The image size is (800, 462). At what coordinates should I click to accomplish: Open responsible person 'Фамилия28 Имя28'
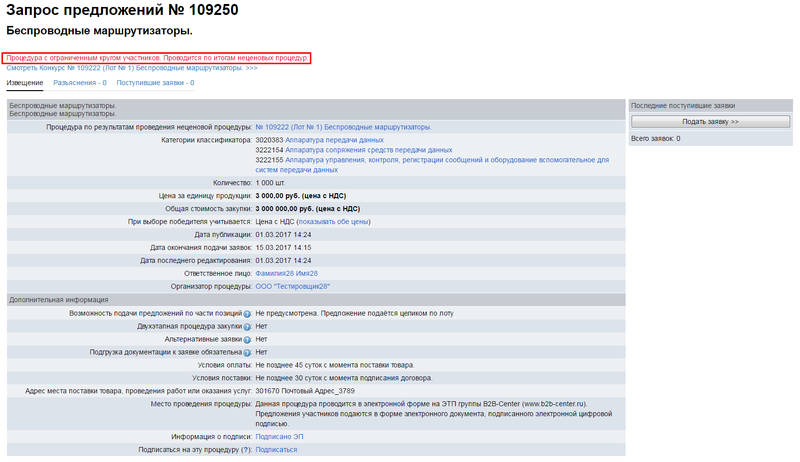(x=286, y=273)
